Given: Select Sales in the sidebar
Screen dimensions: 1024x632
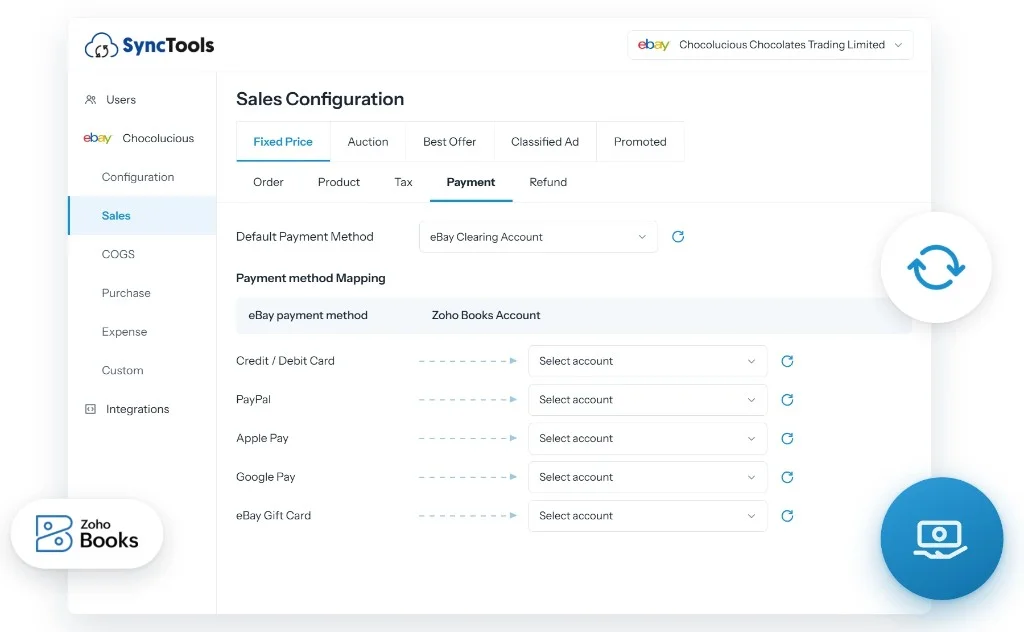Looking at the screenshot, I should click(142, 215).
